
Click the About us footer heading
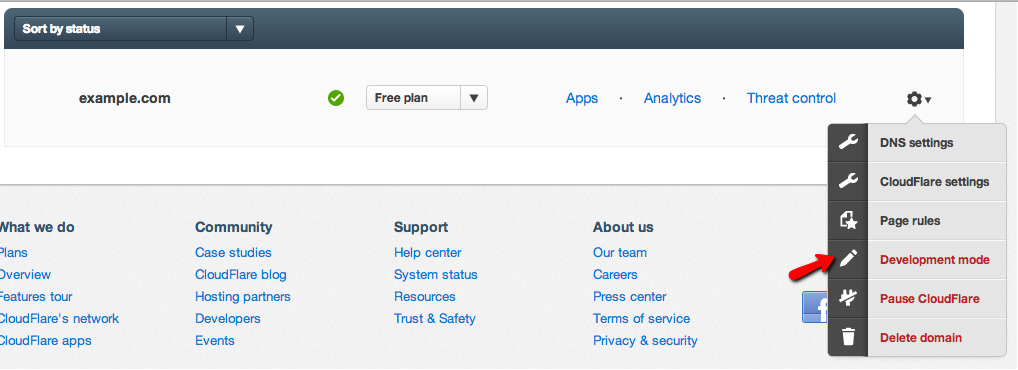pyautogui.click(x=623, y=227)
